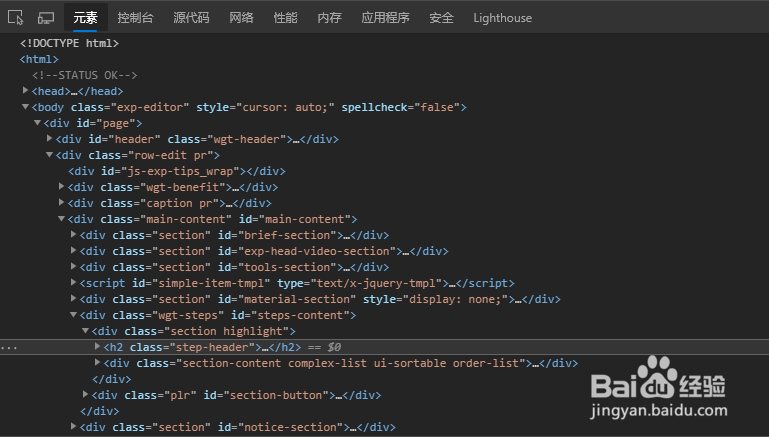The width and height of the screenshot is (769, 437).
Task: Open the 安全 tab
Action: pyautogui.click(x=441, y=18)
